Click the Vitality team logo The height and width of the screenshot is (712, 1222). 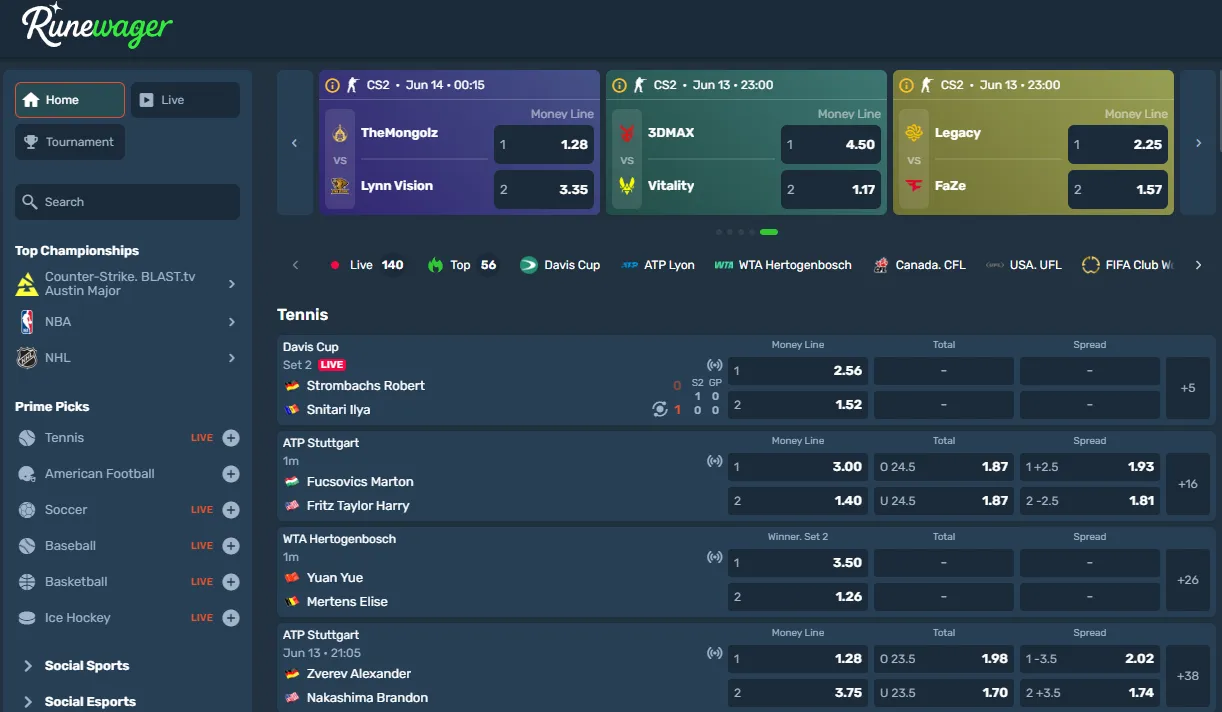628,186
